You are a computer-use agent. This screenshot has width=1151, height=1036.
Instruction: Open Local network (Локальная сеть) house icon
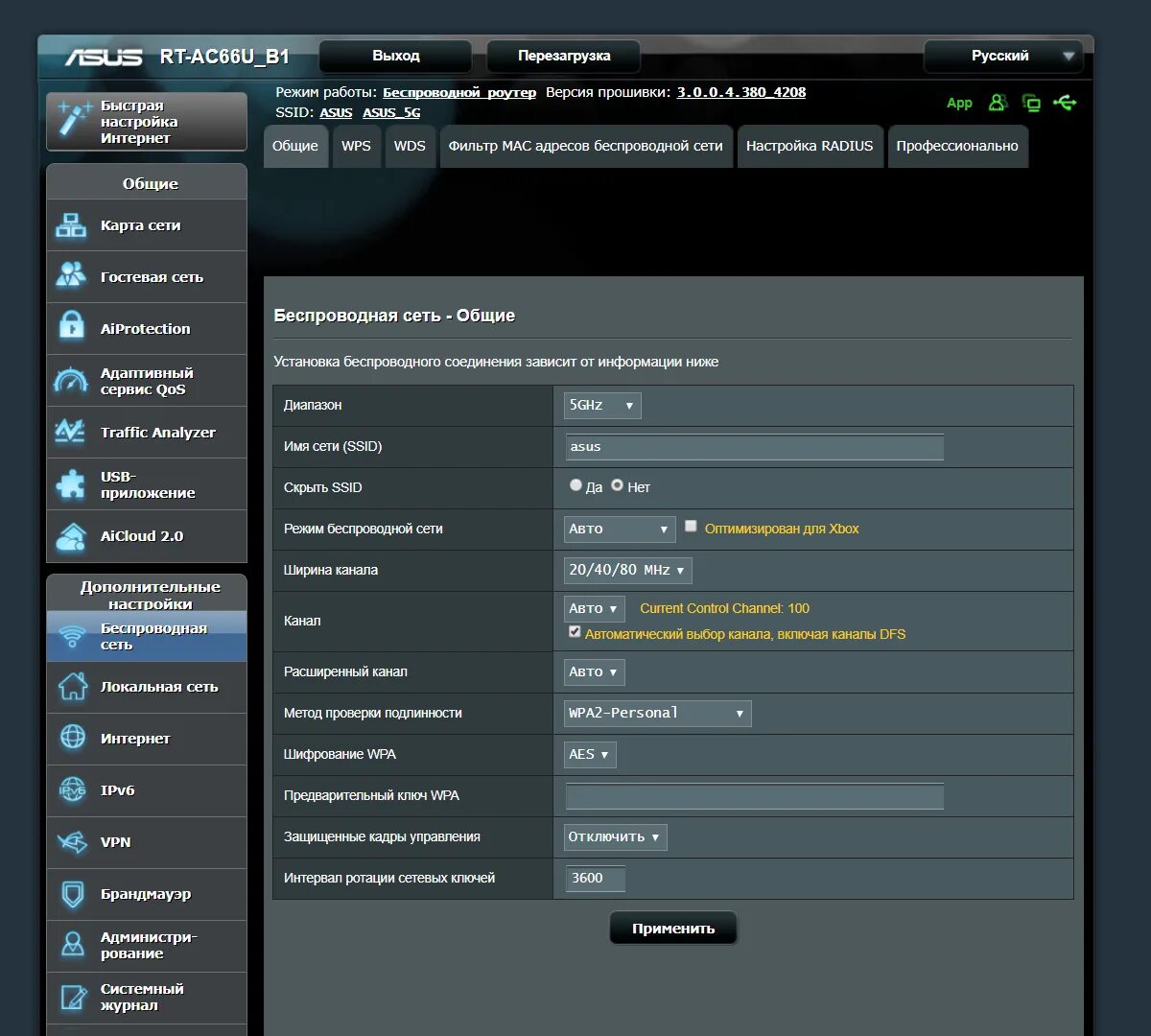point(73,686)
